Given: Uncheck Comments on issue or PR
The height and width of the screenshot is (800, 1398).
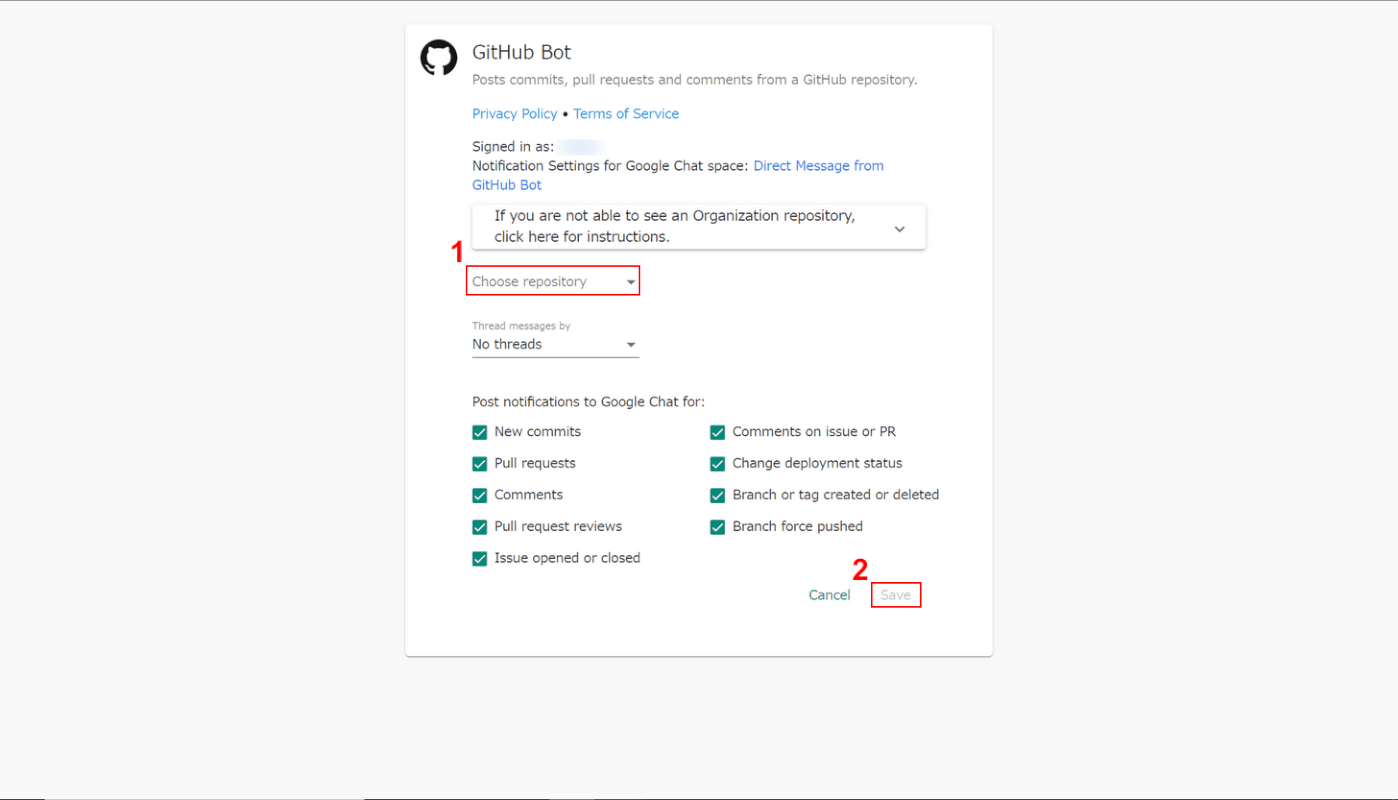Looking at the screenshot, I should tap(718, 432).
